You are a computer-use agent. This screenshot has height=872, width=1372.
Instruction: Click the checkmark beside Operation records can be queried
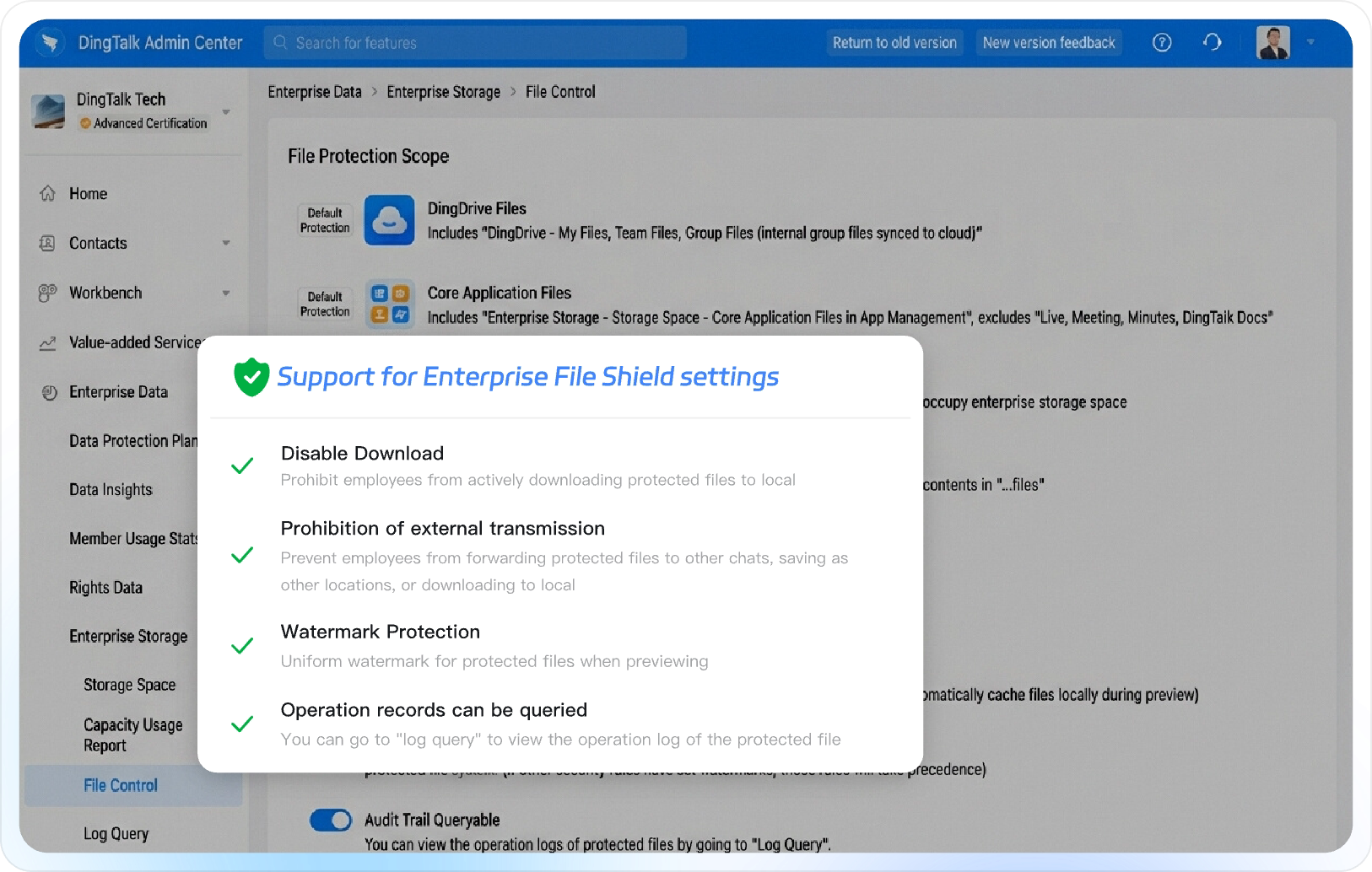tap(242, 724)
